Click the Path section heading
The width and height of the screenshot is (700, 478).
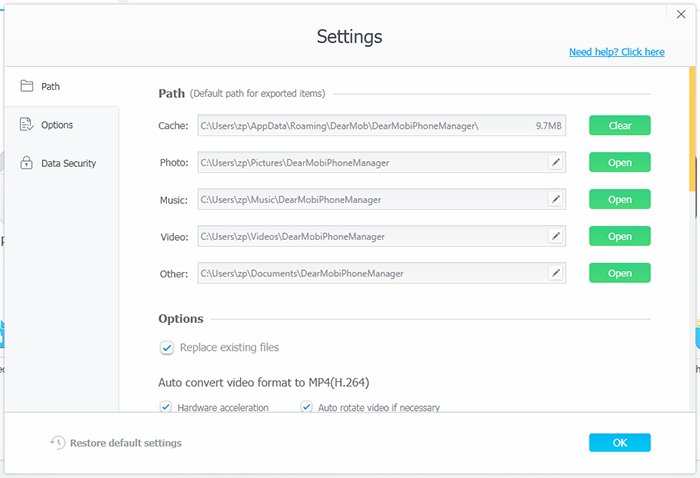tap(171, 93)
